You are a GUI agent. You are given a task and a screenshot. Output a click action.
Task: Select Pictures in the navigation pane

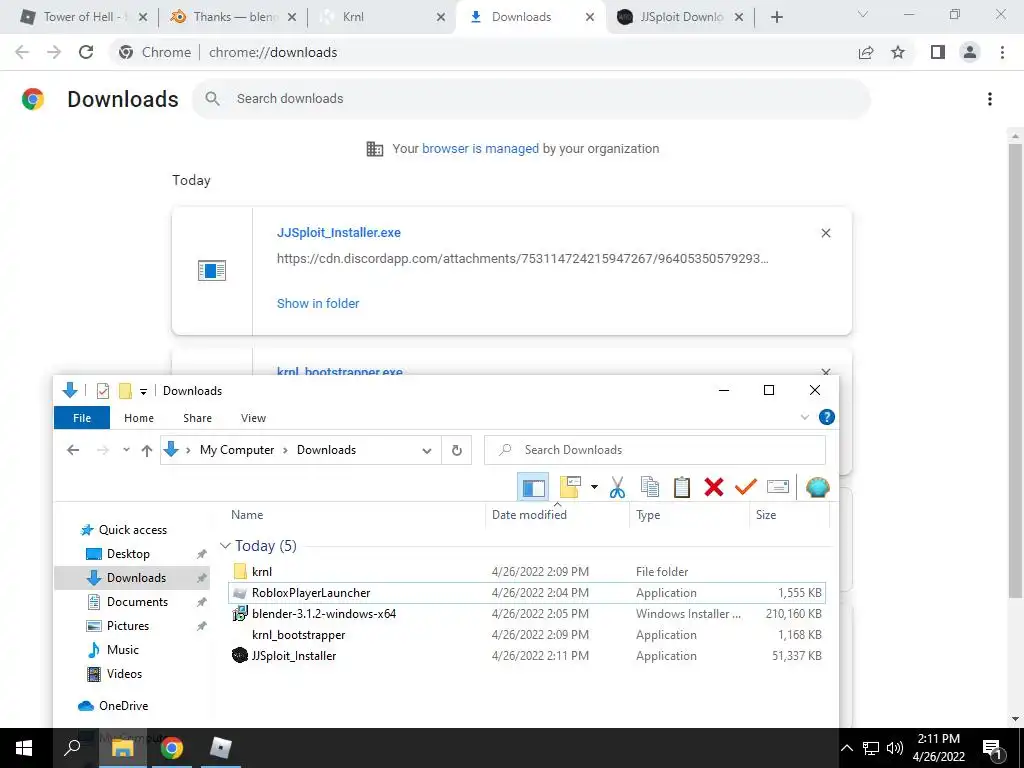(x=128, y=626)
